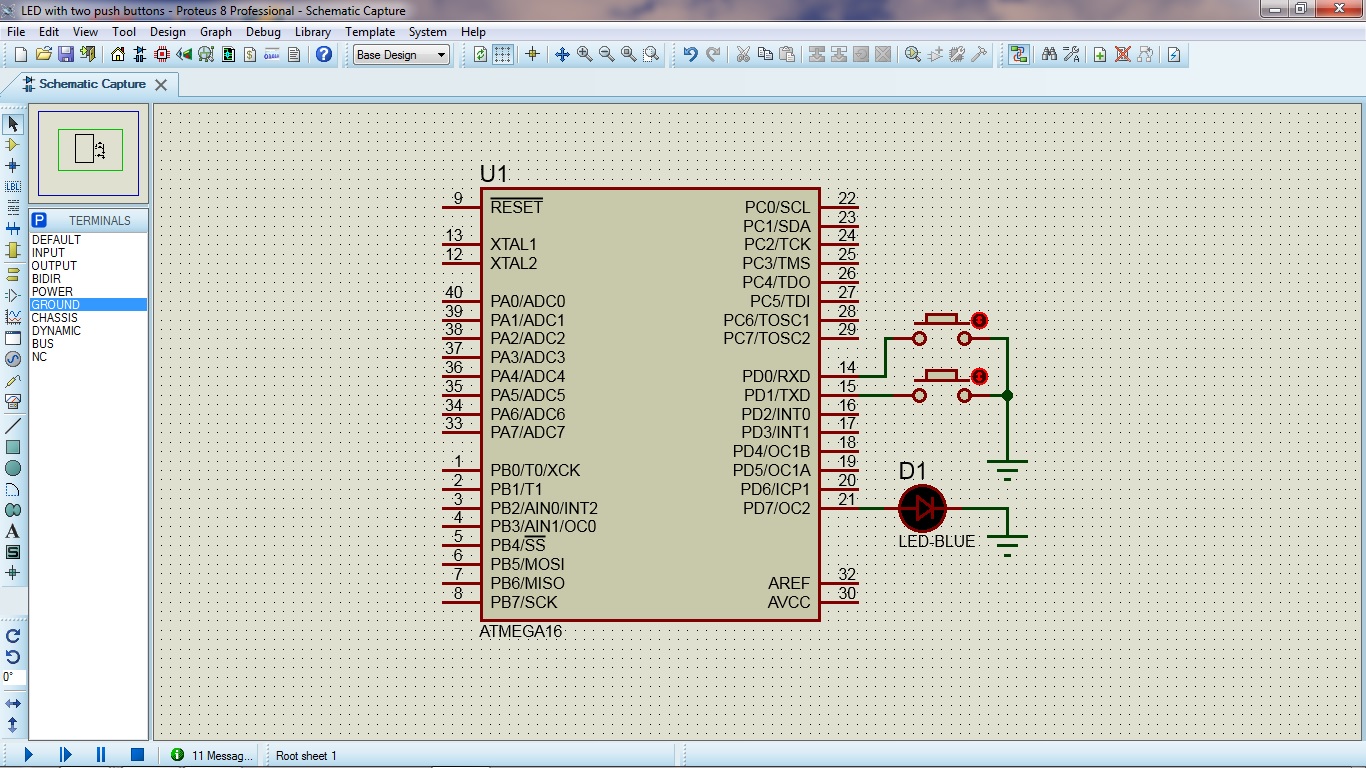Zoom in using the magnifier icon
The height and width of the screenshot is (768, 1366).
[582, 54]
